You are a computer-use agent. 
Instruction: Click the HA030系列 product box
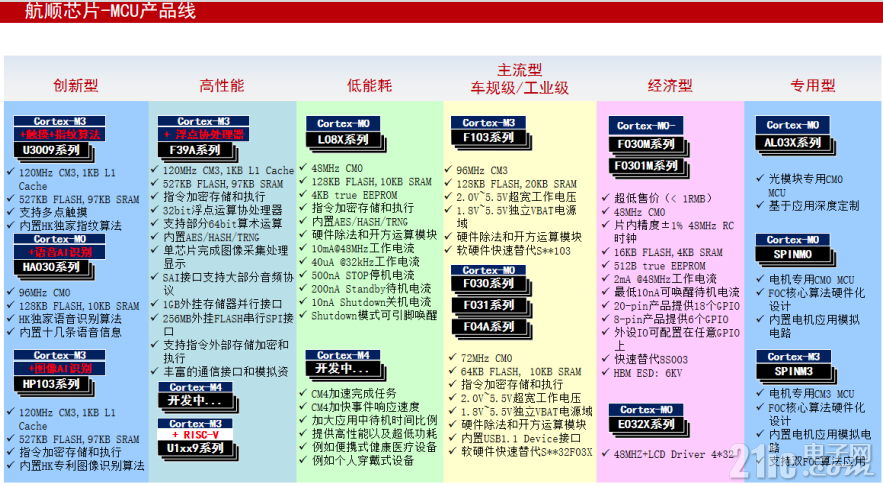click(x=52, y=267)
